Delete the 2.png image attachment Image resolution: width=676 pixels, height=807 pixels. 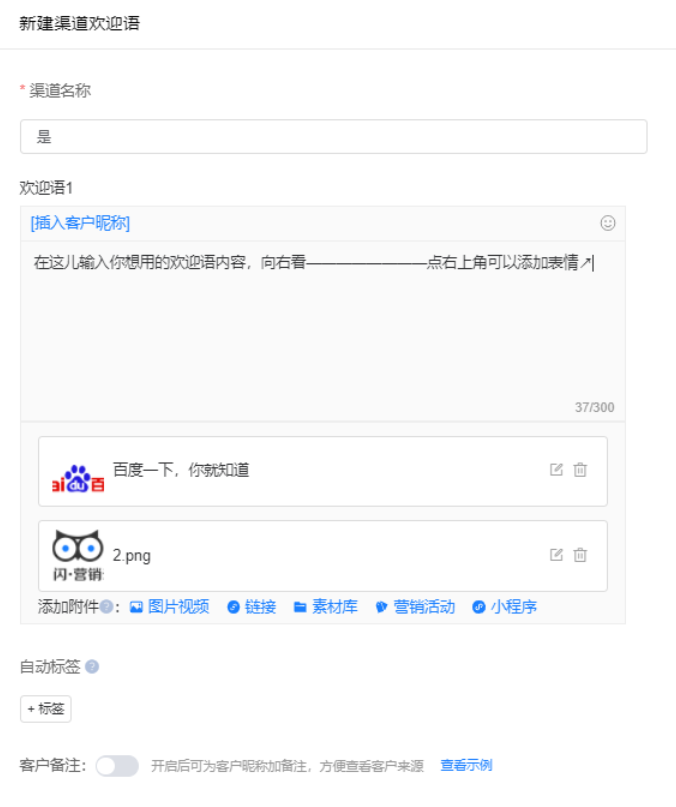580,555
